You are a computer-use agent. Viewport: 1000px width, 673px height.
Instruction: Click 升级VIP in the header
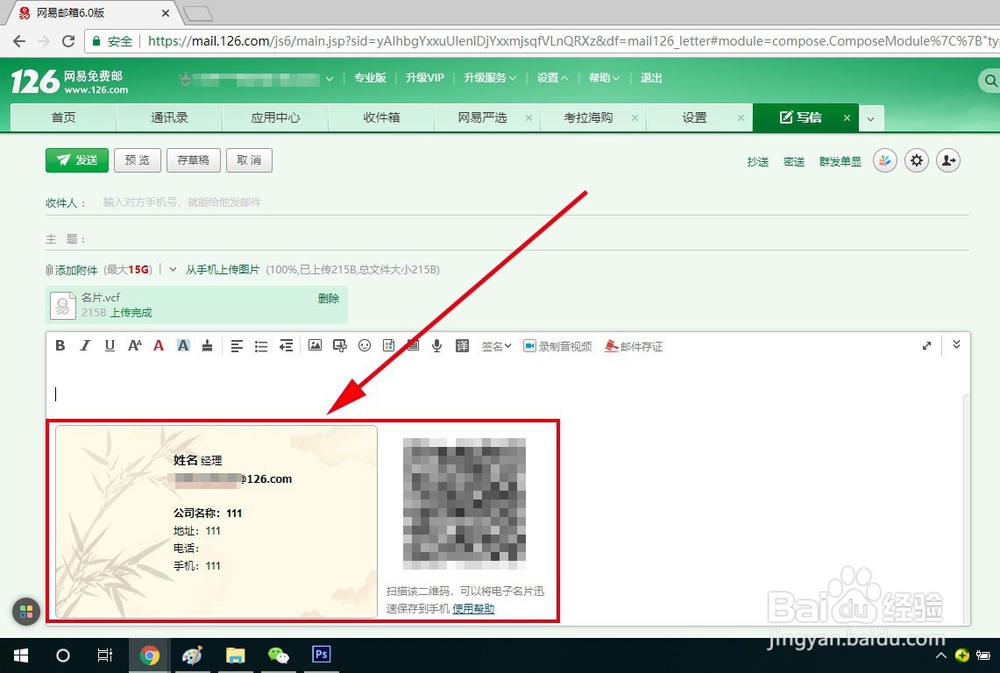[425, 78]
